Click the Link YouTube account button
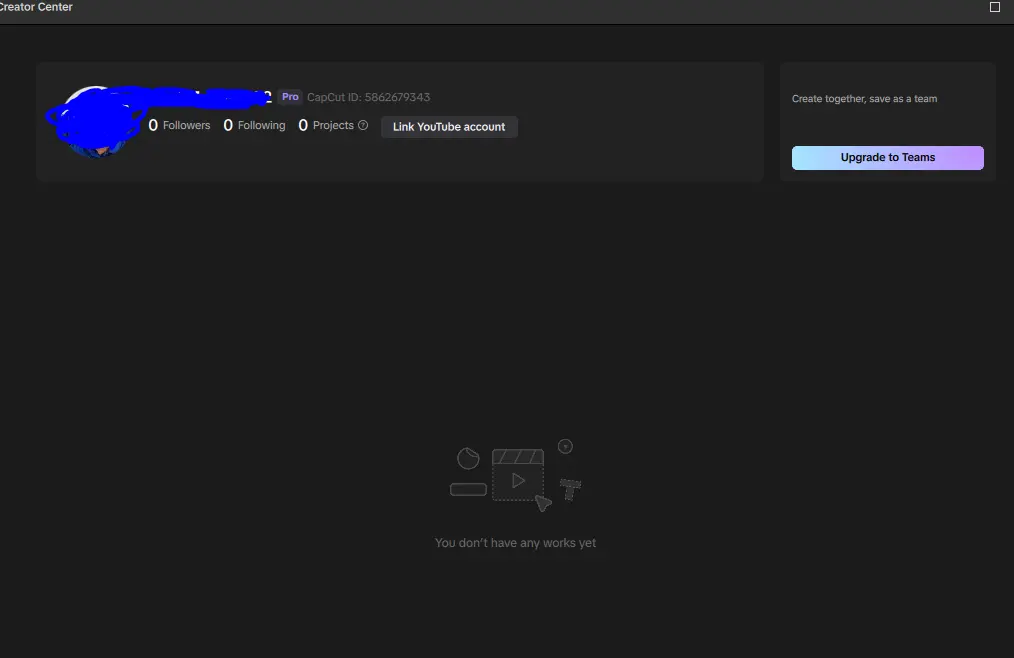Image resolution: width=1014 pixels, height=658 pixels. coord(449,127)
